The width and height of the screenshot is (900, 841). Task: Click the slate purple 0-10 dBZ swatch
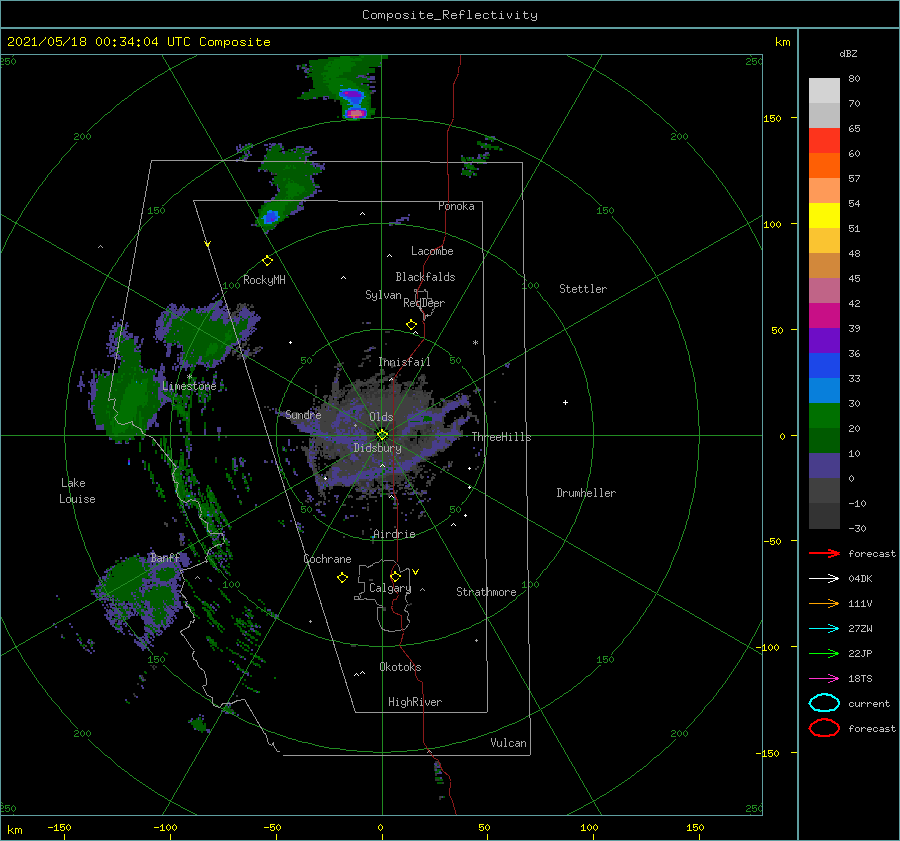tap(824, 466)
